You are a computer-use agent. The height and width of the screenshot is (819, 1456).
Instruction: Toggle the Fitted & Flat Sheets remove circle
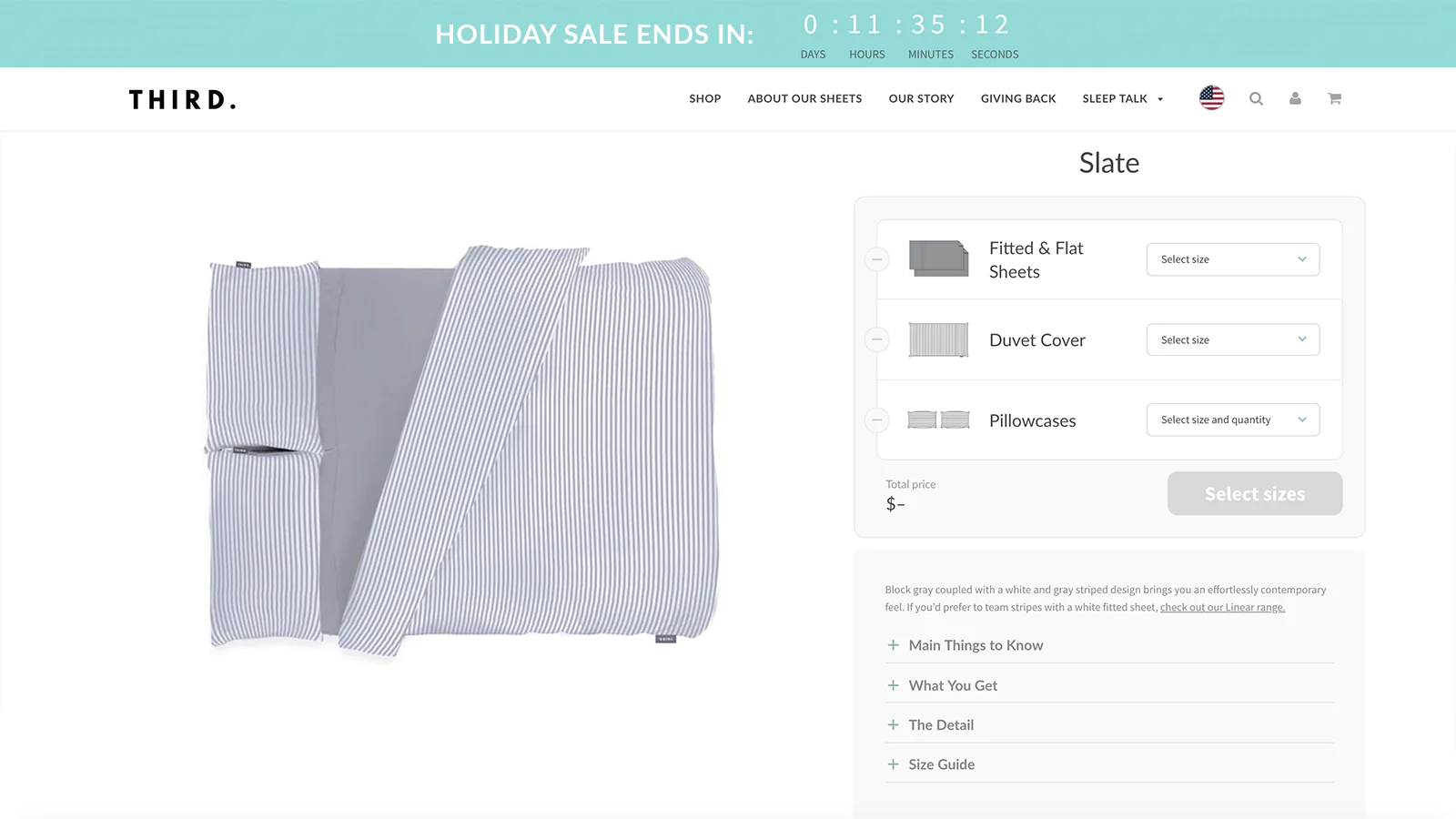(x=876, y=259)
